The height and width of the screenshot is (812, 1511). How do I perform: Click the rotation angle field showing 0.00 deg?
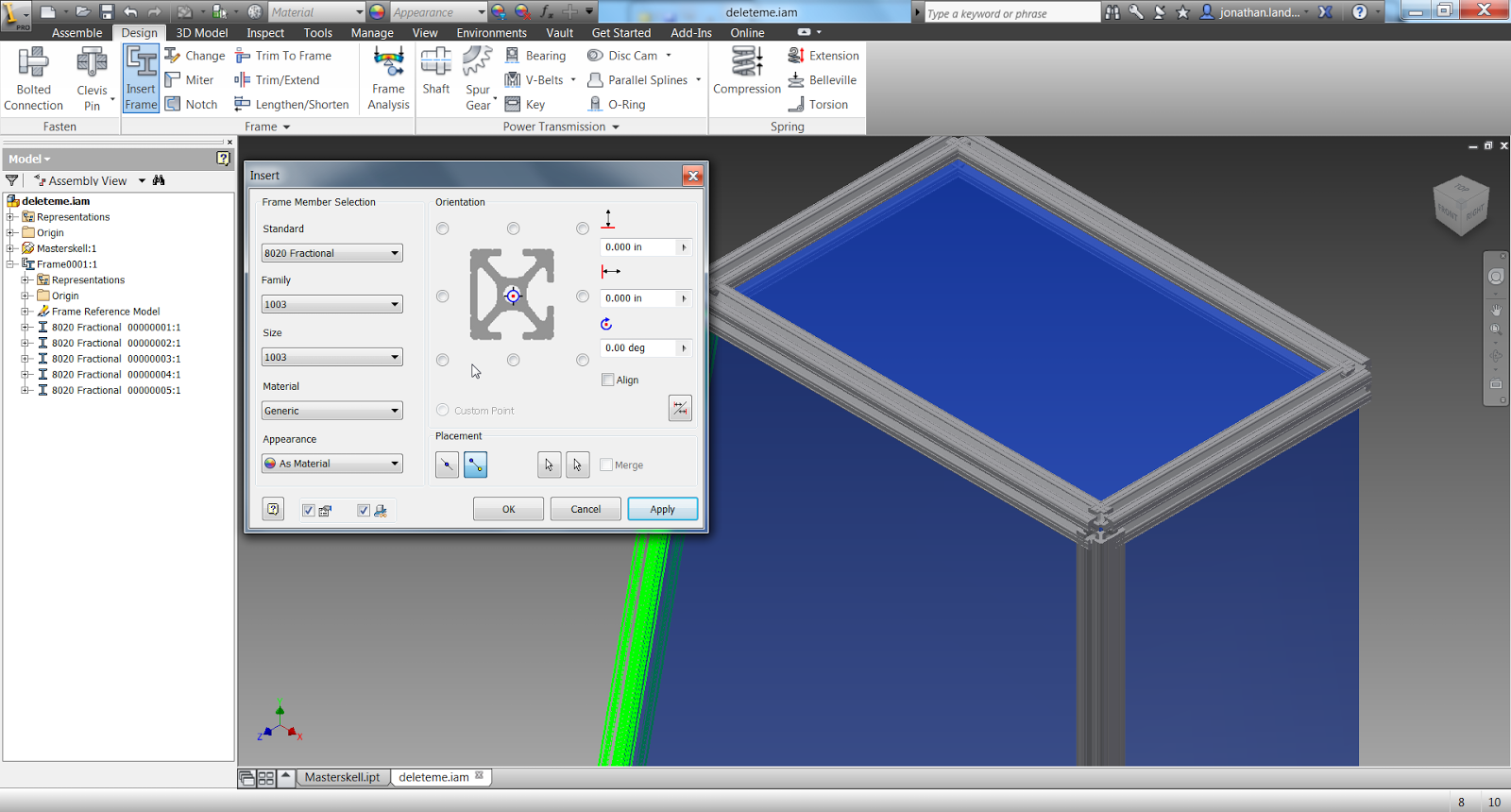pos(639,348)
